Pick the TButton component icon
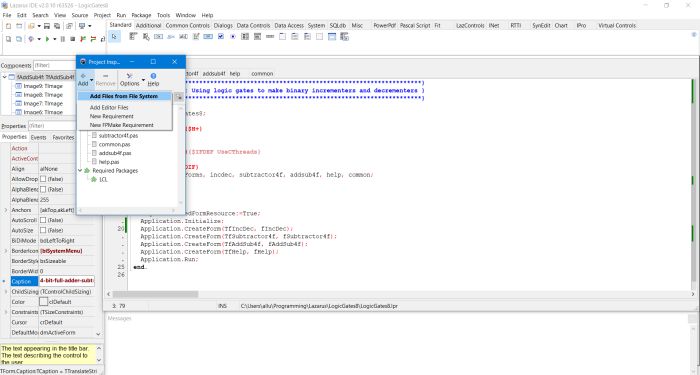 click(x=158, y=37)
